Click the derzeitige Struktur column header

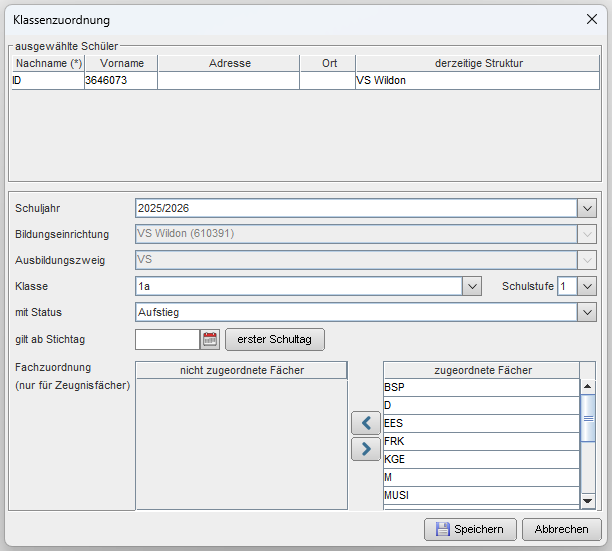click(x=478, y=63)
